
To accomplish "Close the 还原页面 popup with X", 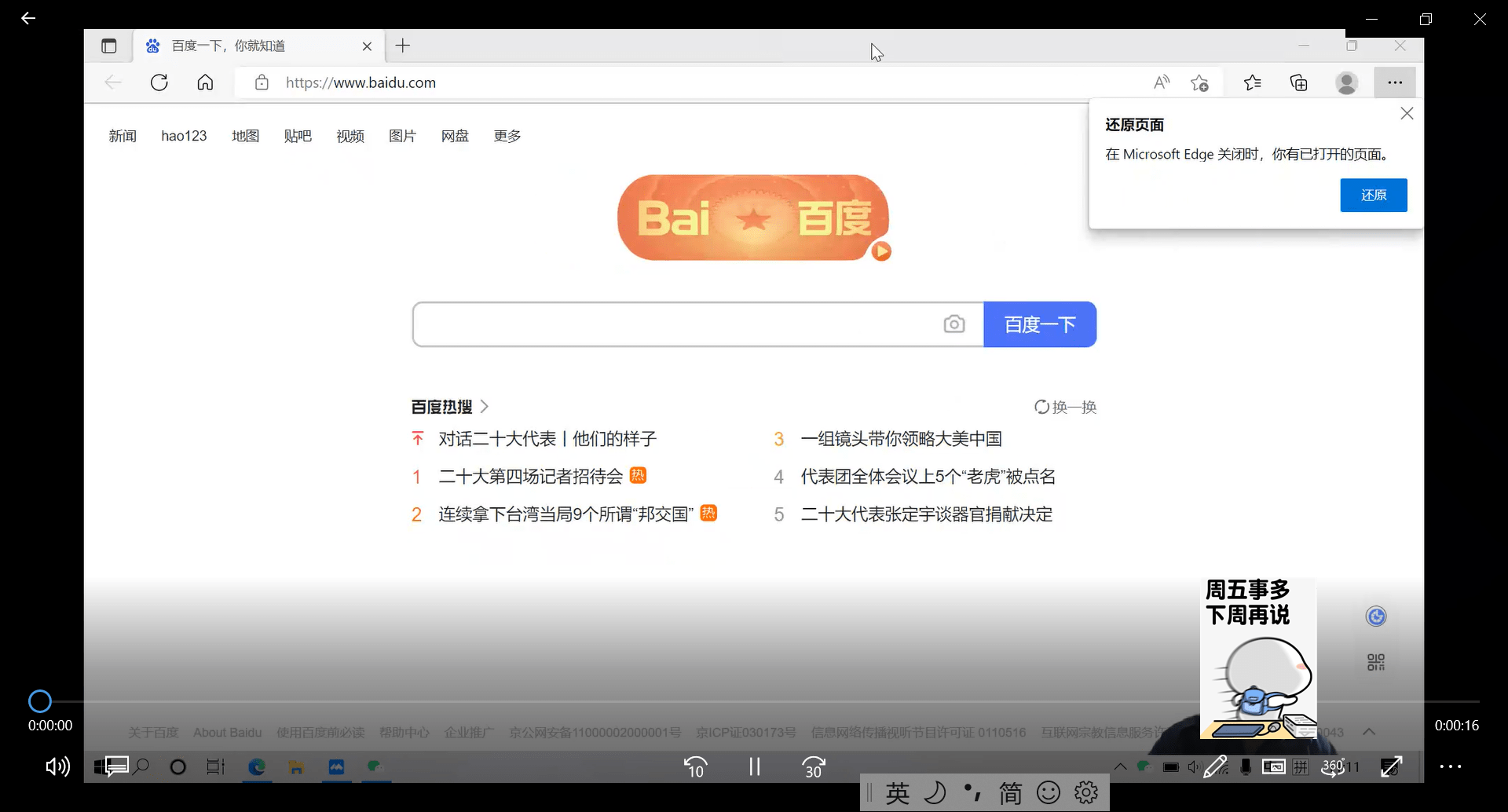I will [1407, 114].
